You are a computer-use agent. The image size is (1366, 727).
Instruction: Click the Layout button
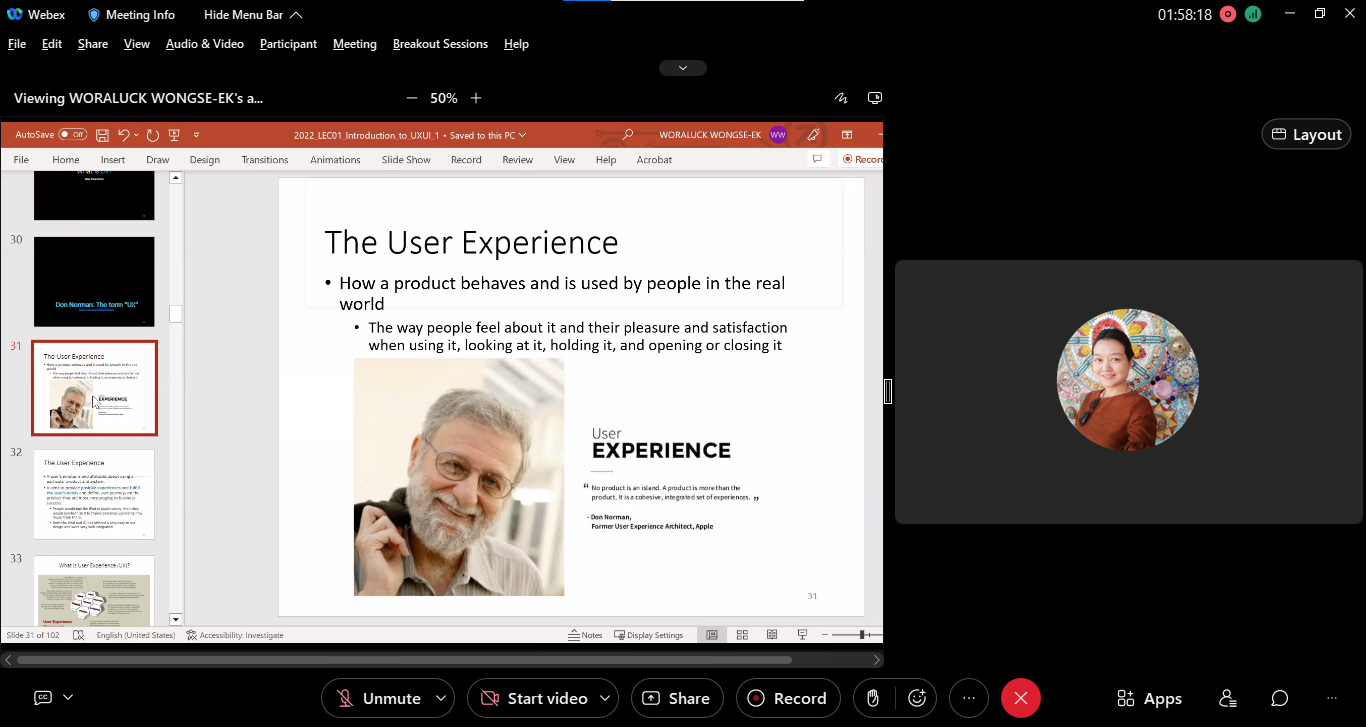1306,134
